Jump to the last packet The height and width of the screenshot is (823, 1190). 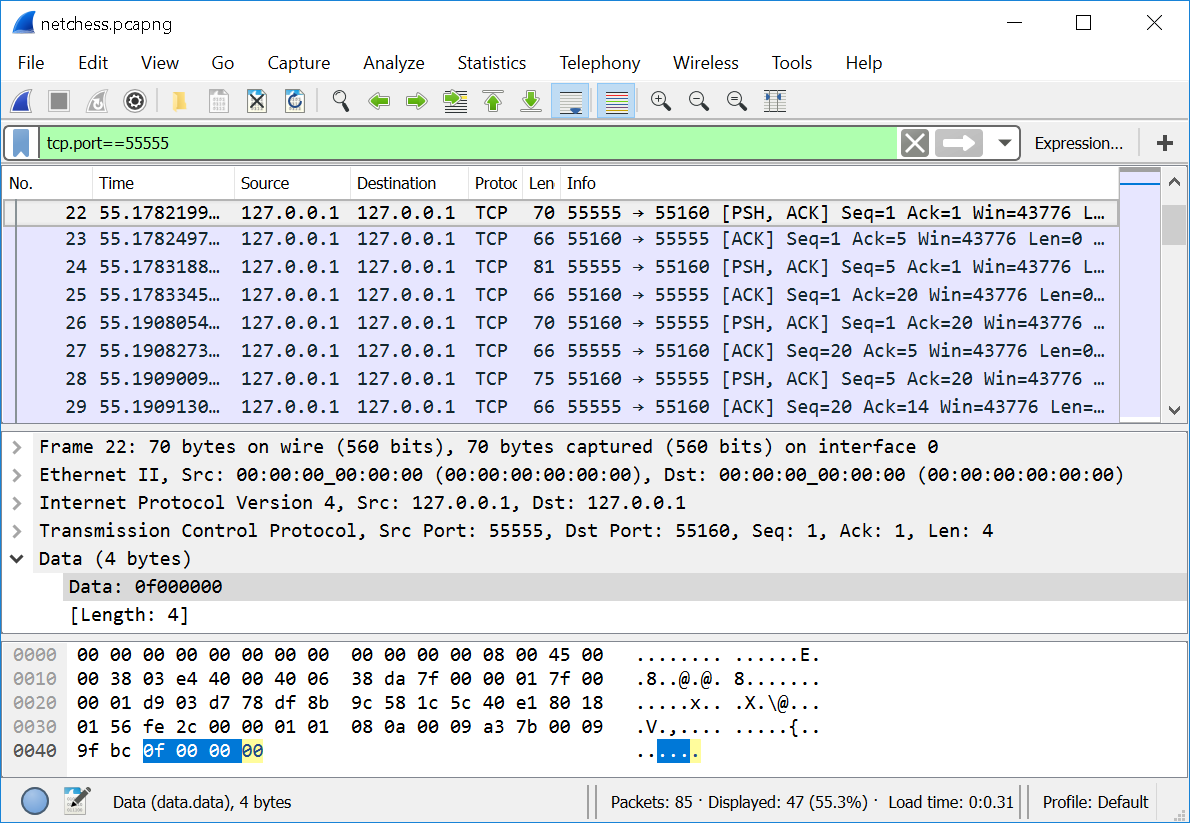pyautogui.click(x=531, y=101)
